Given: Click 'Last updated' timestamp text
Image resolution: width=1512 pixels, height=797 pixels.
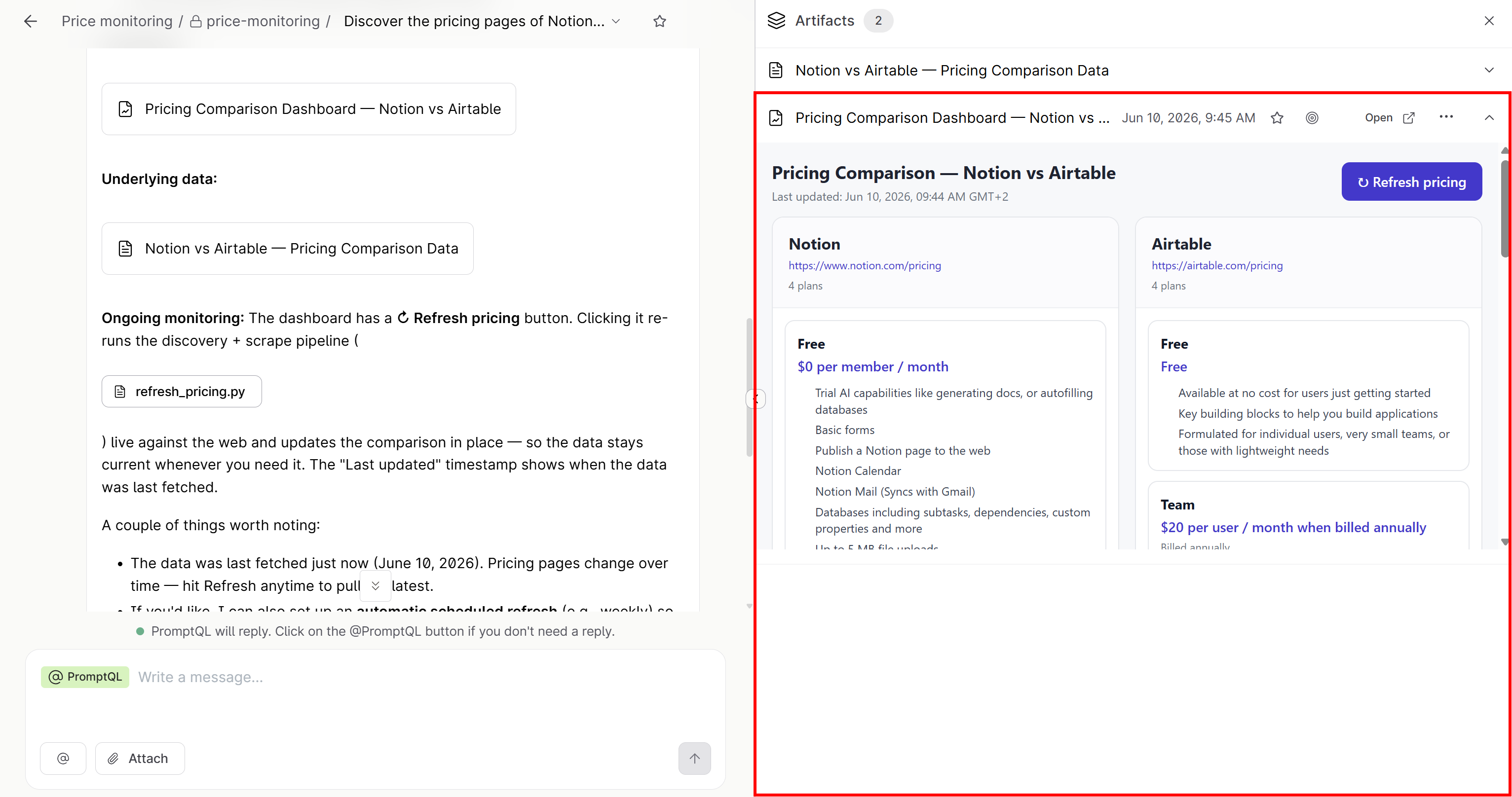Looking at the screenshot, I should 890,197.
